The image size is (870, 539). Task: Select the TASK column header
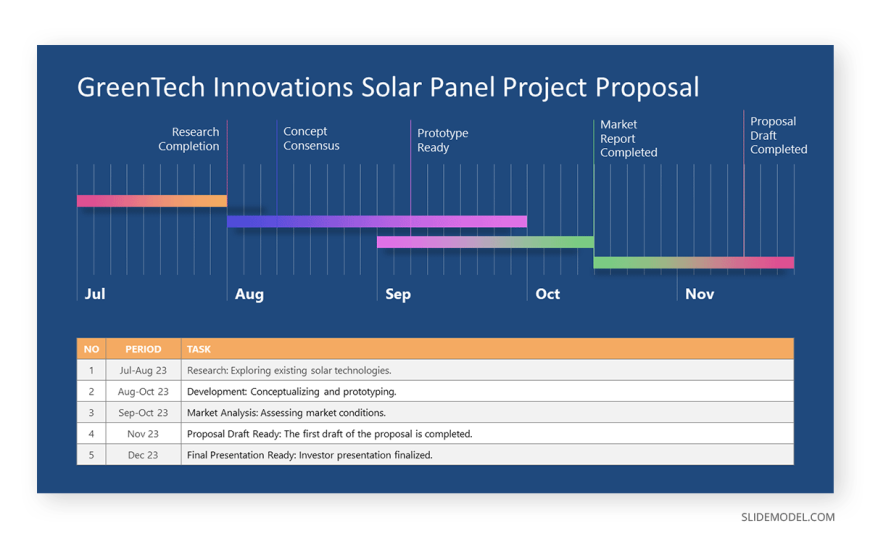coord(199,349)
